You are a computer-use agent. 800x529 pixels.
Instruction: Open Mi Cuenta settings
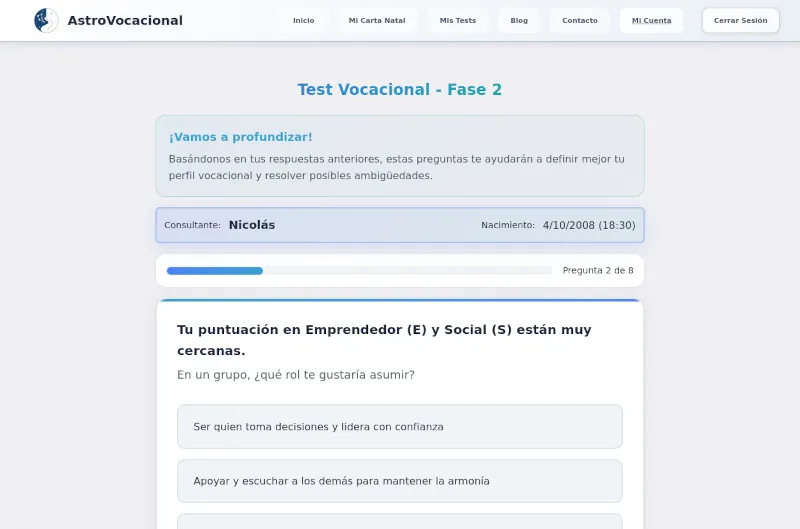[652, 20]
